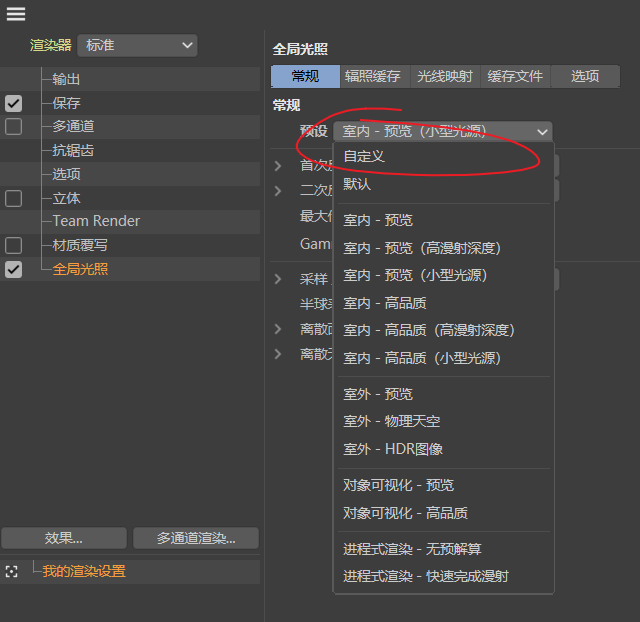Enable the 材质覆写 checkbox
The width and height of the screenshot is (640, 622).
pyautogui.click(x=13, y=245)
